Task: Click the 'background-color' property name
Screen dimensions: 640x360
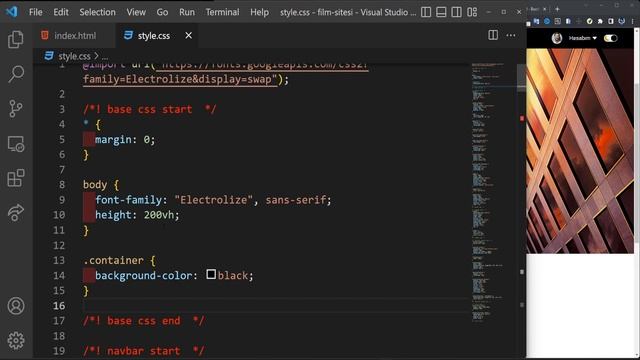Action: click(144, 276)
